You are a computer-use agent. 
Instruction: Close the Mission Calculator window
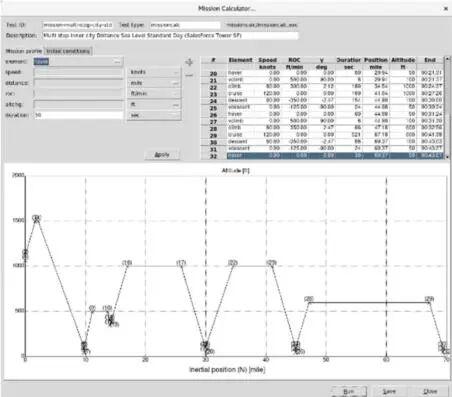coord(446,8)
